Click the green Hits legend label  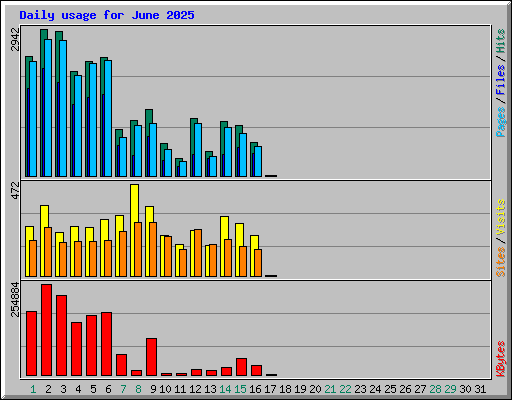[501, 41]
